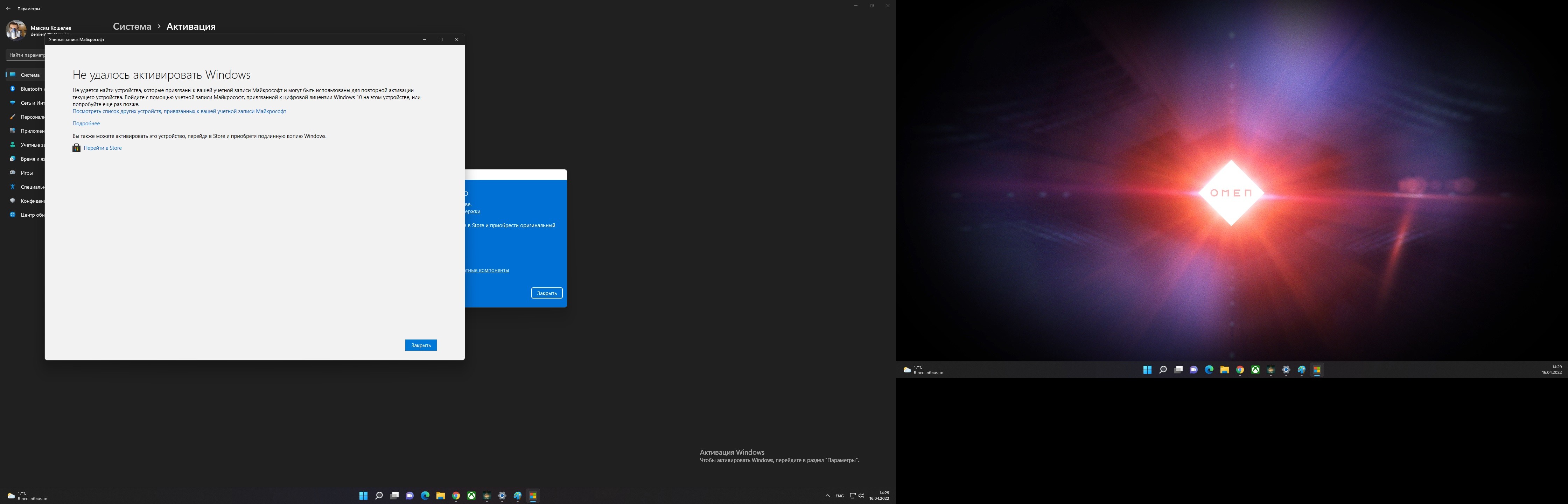Open Учетные записи section in sidebar
Viewport: 1568px width, 504px height.
click(25, 145)
